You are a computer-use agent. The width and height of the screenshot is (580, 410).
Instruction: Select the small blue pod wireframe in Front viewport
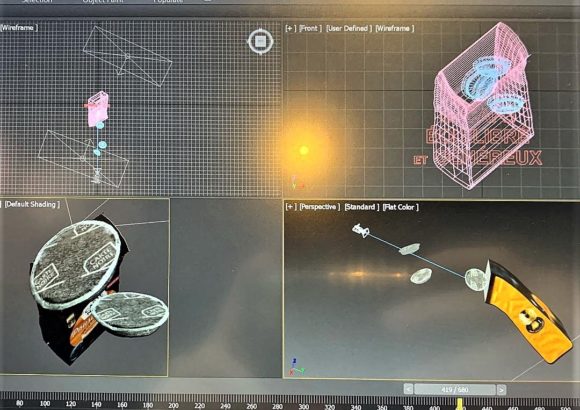(505, 103)
